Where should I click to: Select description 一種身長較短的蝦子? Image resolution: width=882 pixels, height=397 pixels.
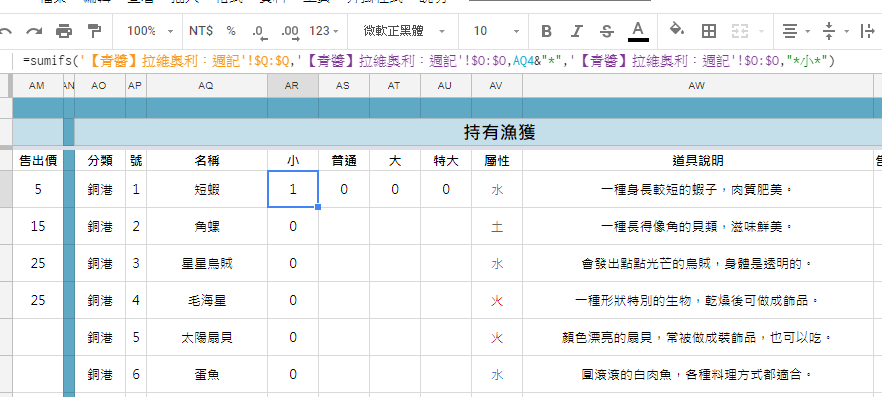698,190
